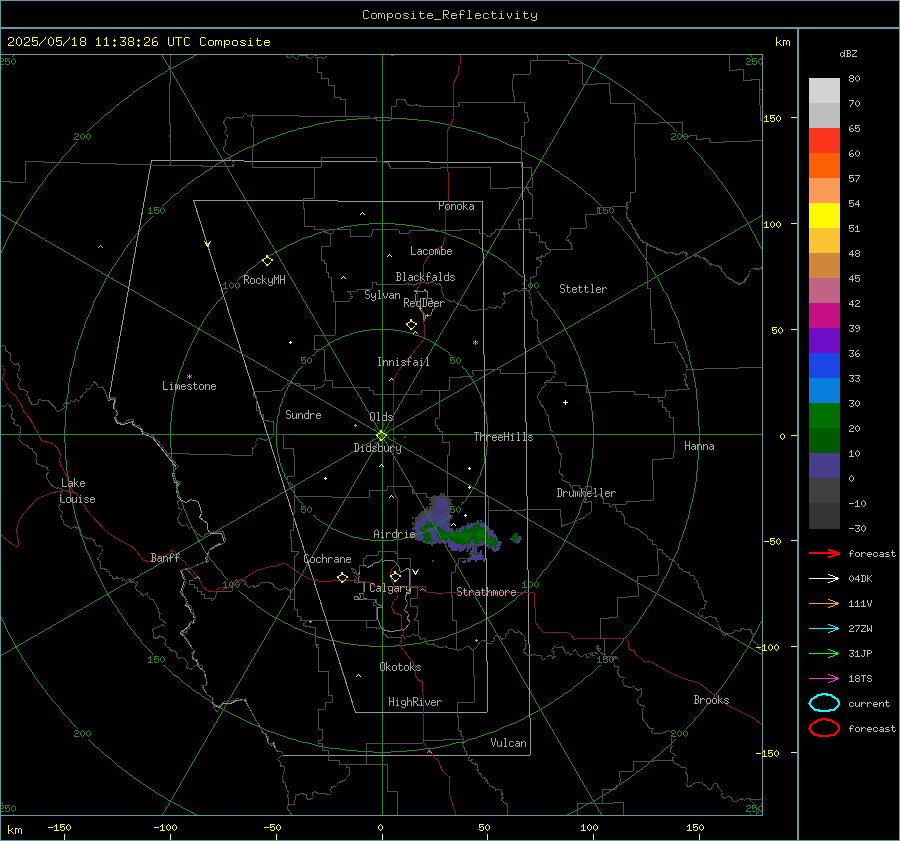Click the Blackfalds town label
The width and height of the screenshot is (900, 841).
point(425,277)
